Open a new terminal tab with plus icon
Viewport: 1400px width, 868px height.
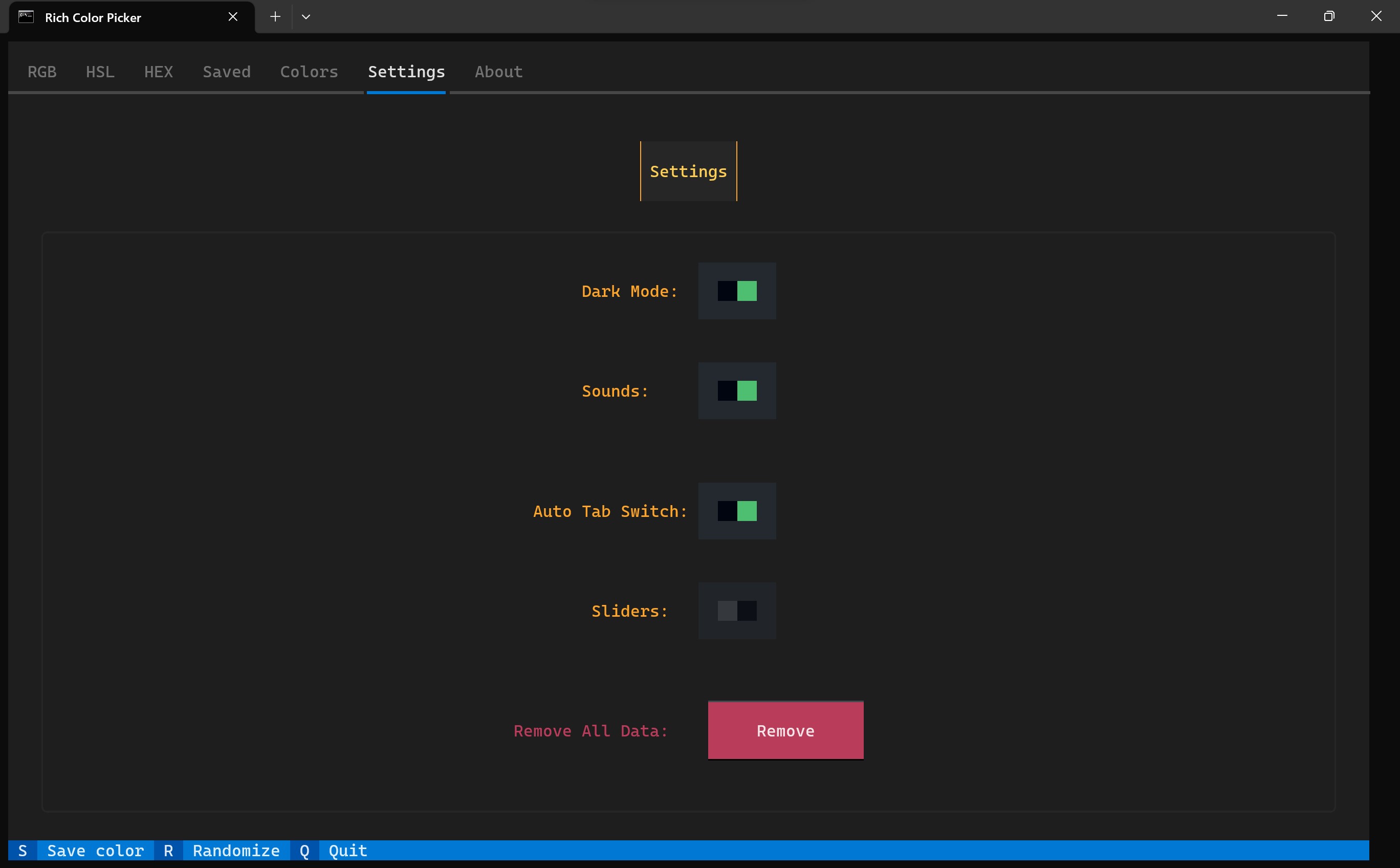(275, 17)
